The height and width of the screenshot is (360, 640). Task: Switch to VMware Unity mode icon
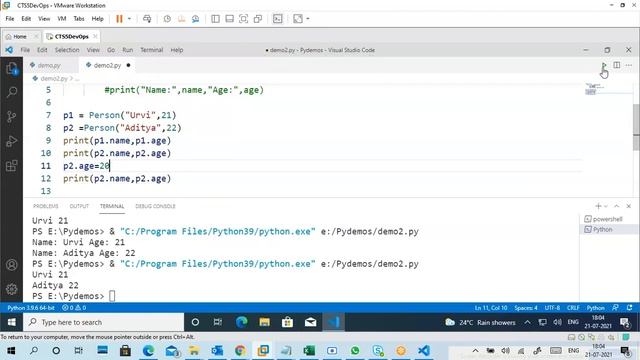258,19
